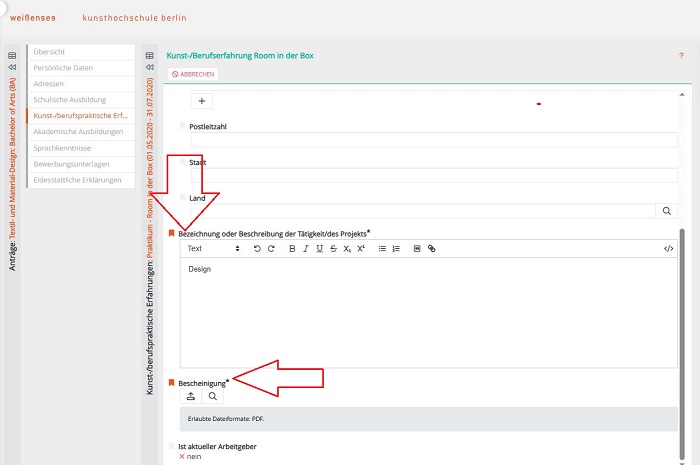
Task: Click the Bold formatting icon
Action: 292,248
